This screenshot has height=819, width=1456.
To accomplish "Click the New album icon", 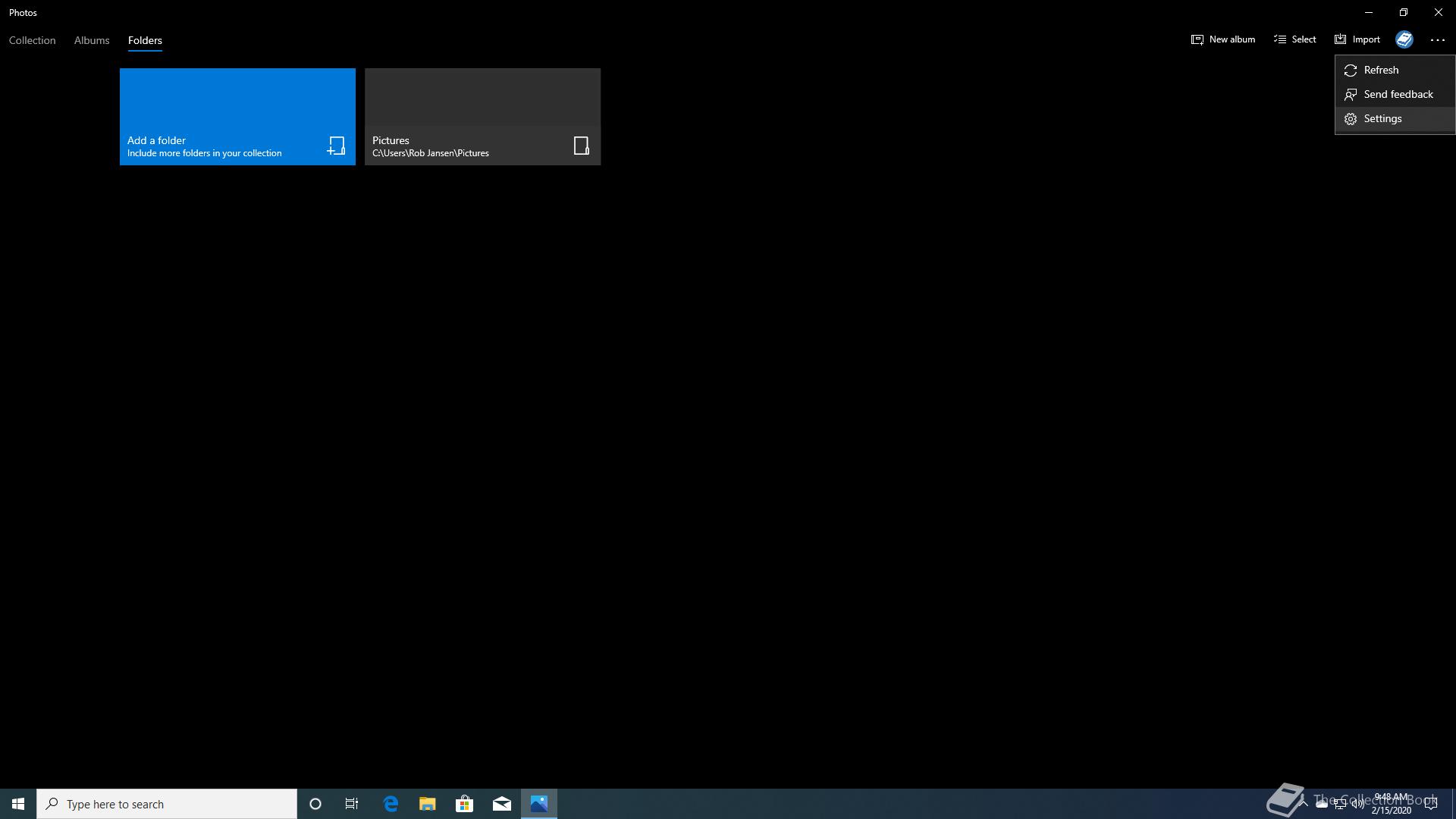I will click(x=1197, y=39).
